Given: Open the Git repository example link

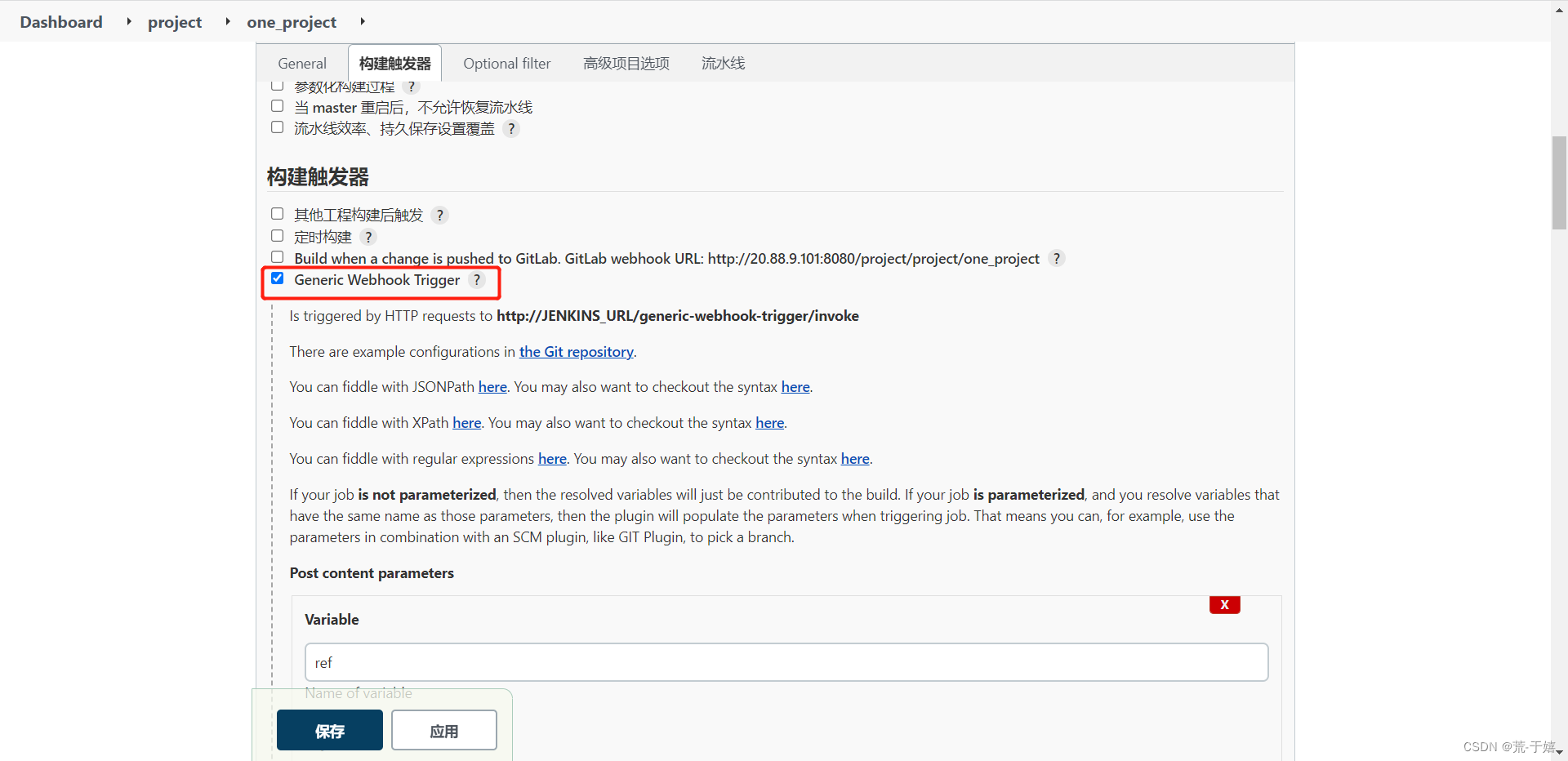Looking at the screenshot, I should click(577, 351).
